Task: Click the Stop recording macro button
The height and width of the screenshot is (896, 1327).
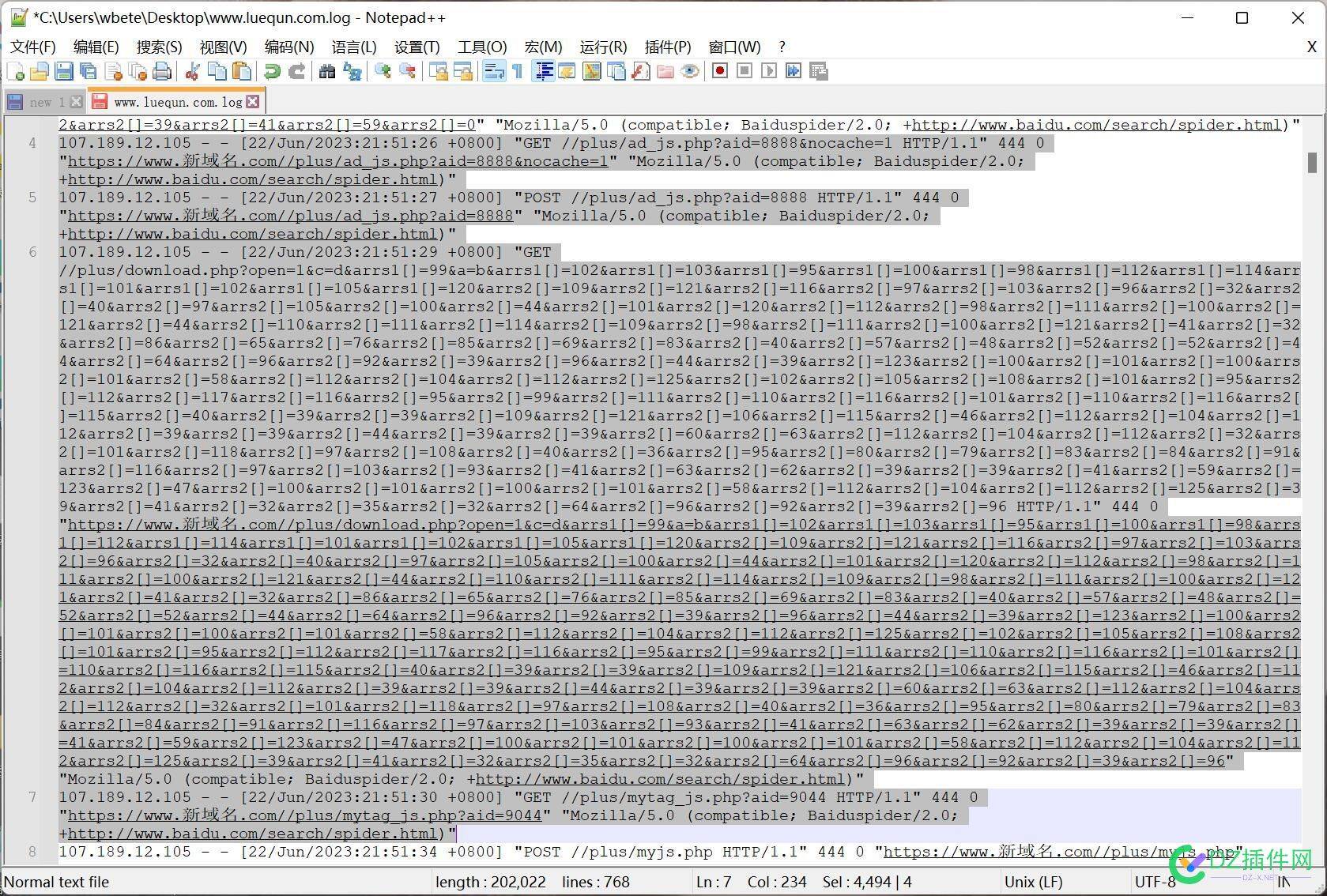Action: (x=744, y=72)
